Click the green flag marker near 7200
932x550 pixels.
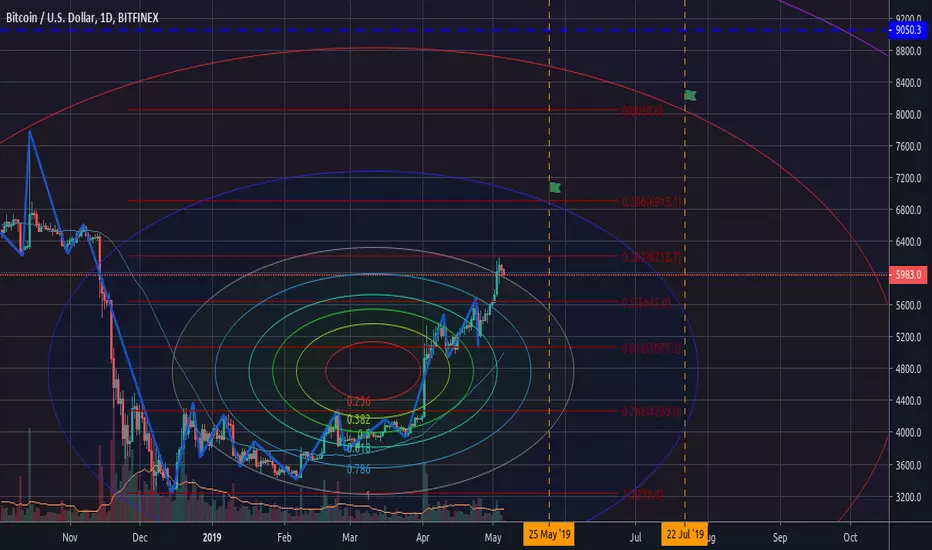555,188
